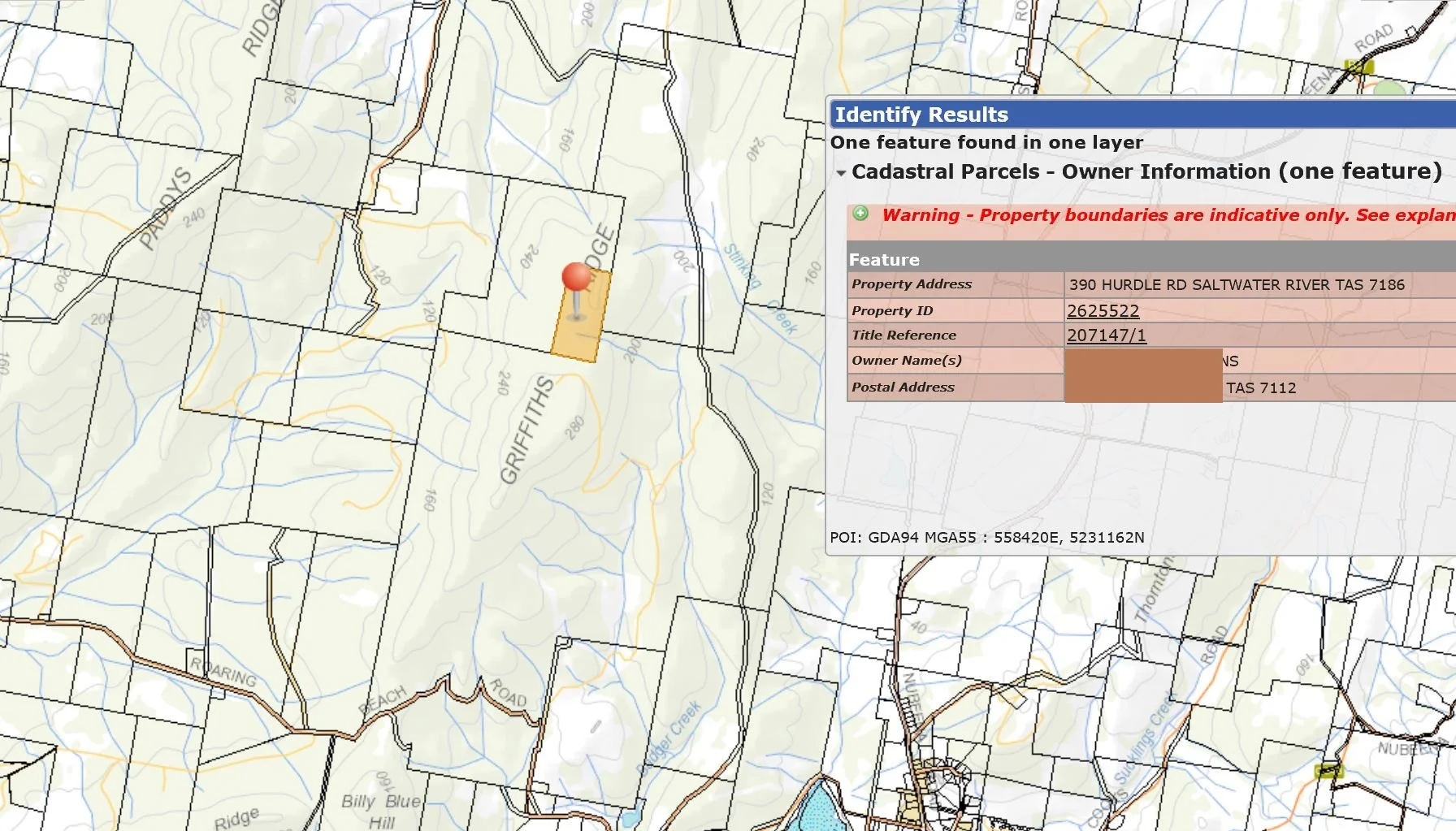Collapse the Cadastral Parcels results section
The height and width of the screenshot is (831, 1456).
[841, 173]
